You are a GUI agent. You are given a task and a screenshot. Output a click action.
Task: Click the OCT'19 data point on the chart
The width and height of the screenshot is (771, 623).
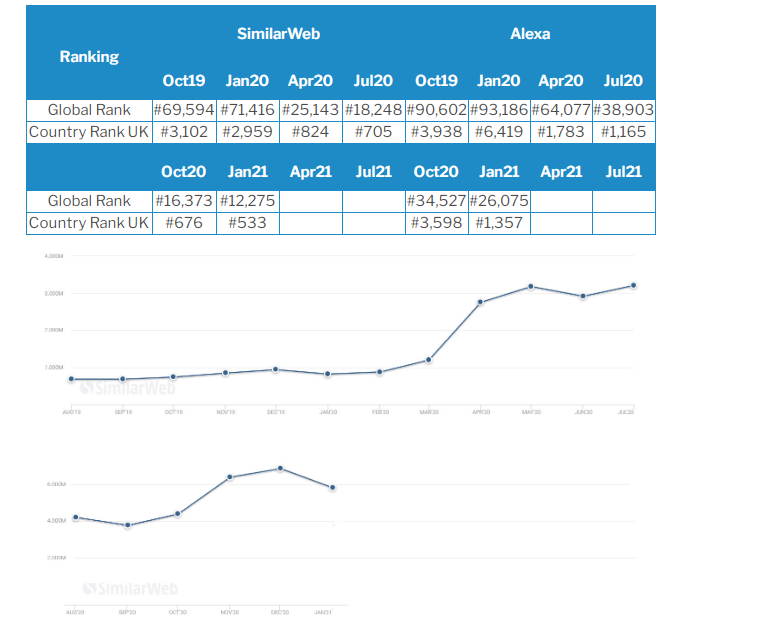tap(173, 377)
